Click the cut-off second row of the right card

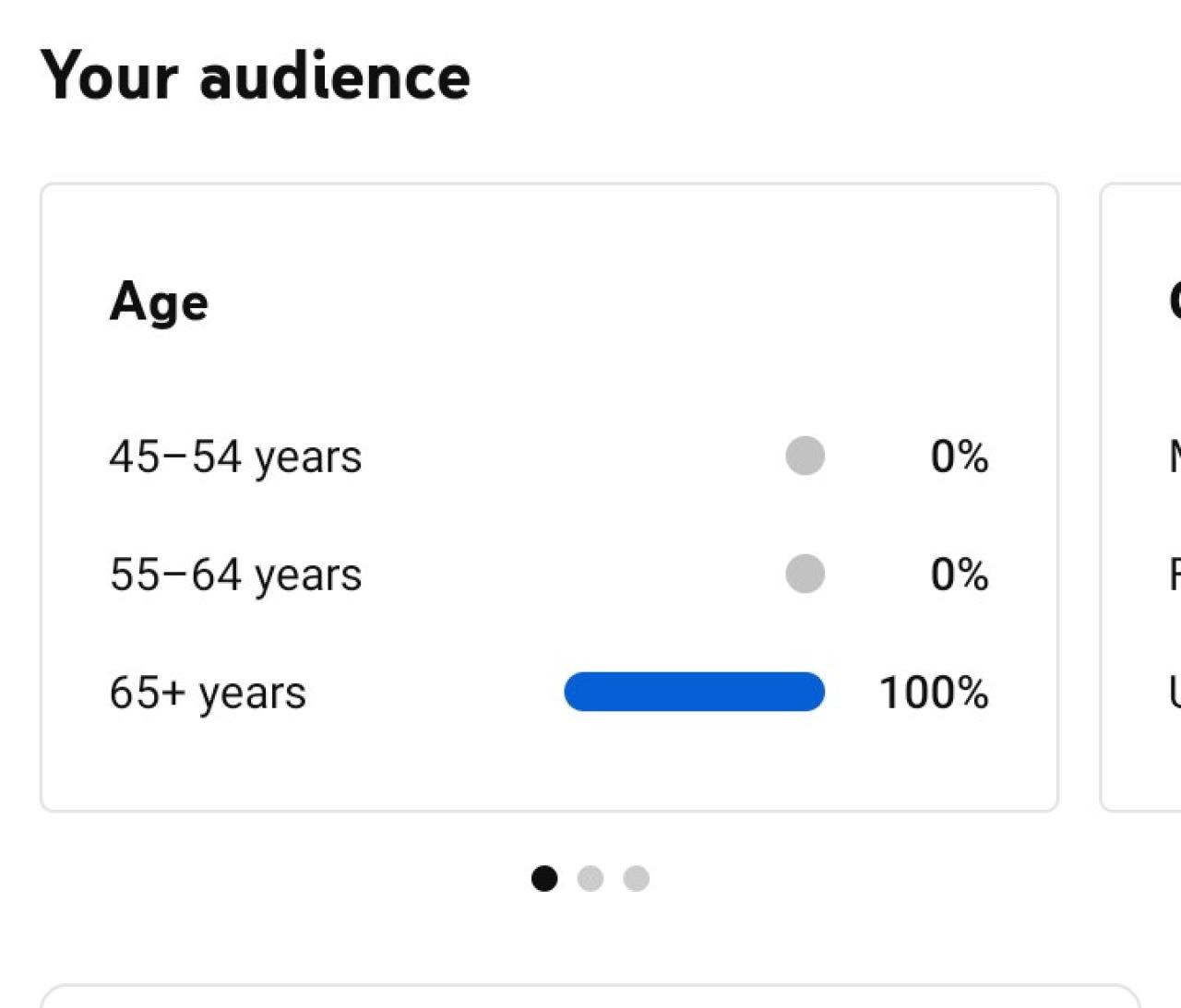pos(1175,575)
